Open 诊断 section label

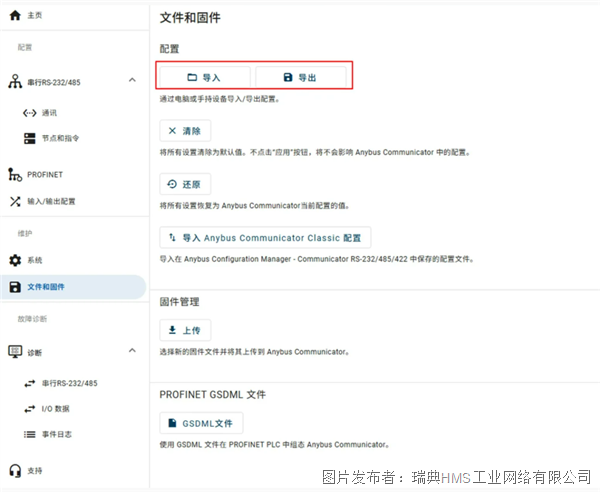34,353
